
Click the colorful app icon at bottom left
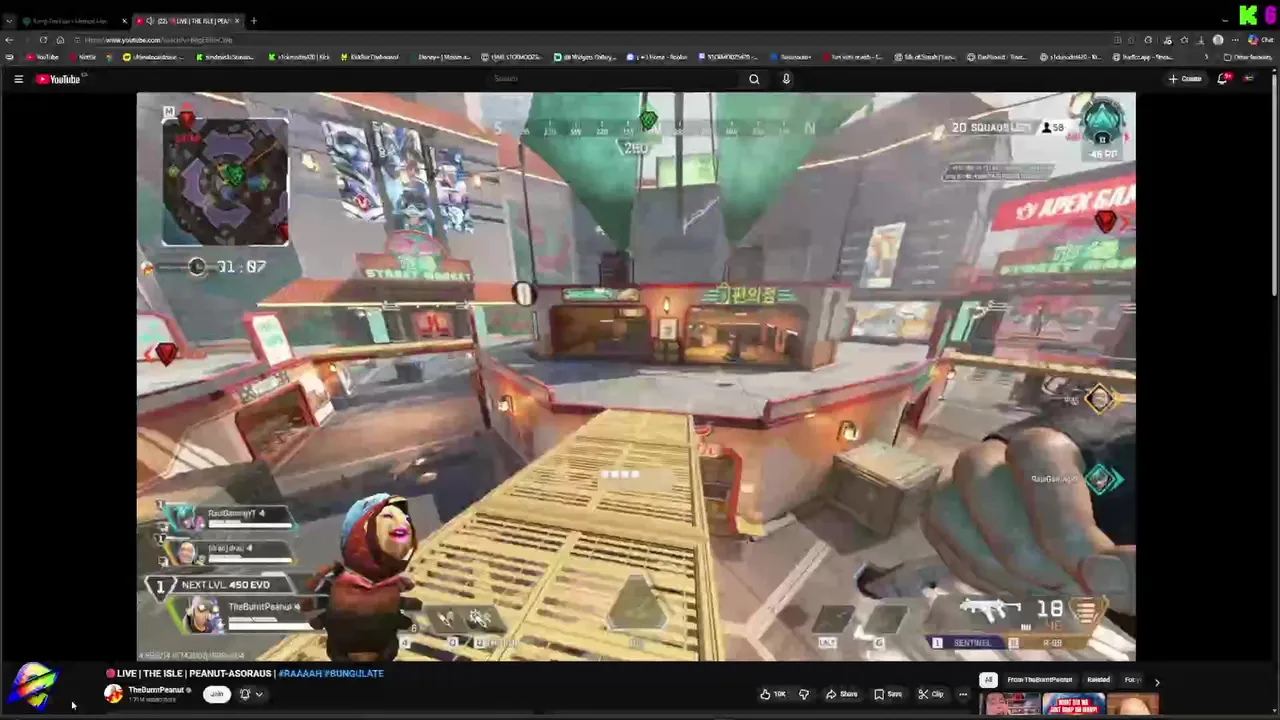click(33, 685)
